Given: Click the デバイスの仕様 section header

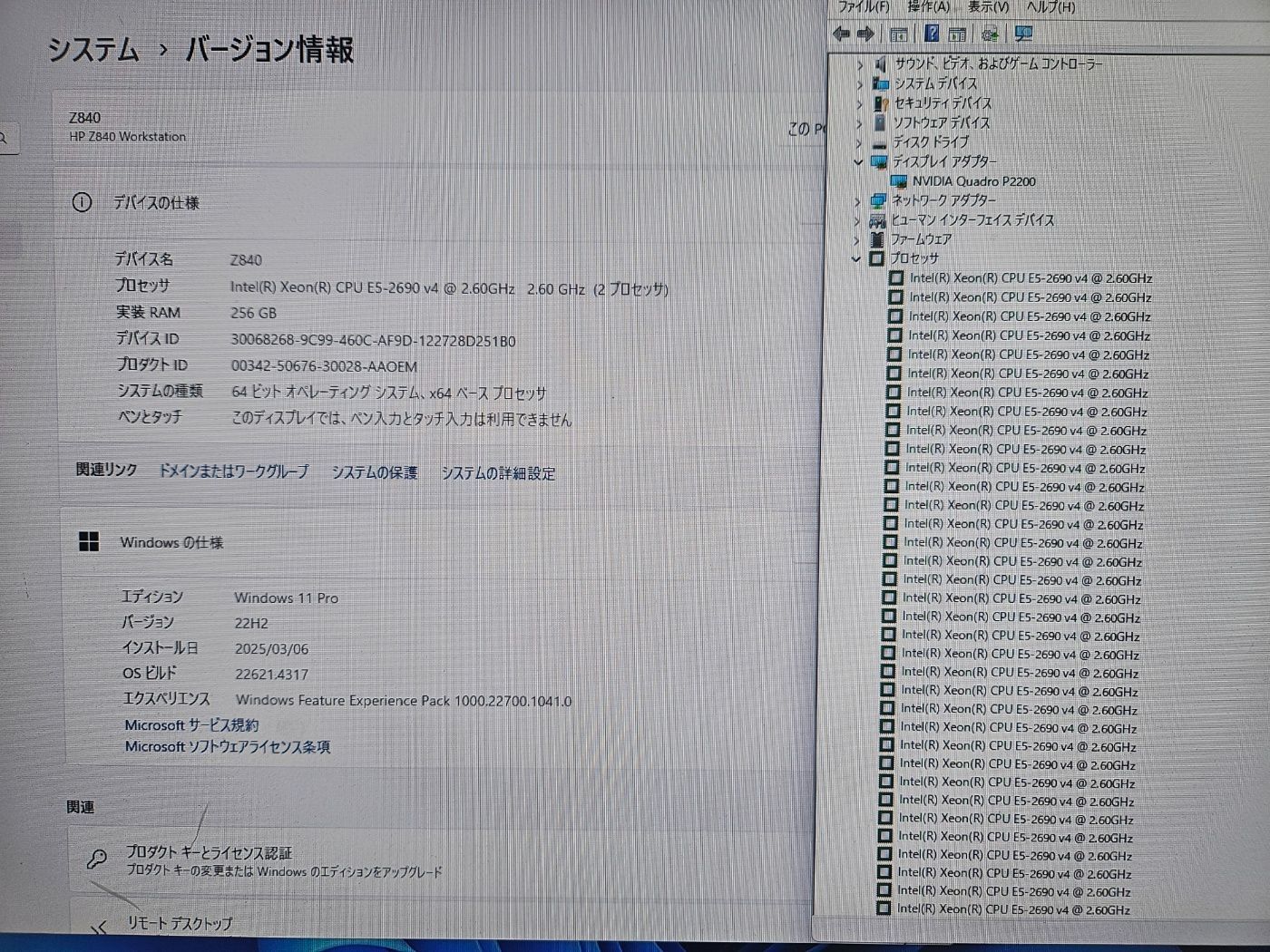Looking at the screenshot, I should 155,203.
